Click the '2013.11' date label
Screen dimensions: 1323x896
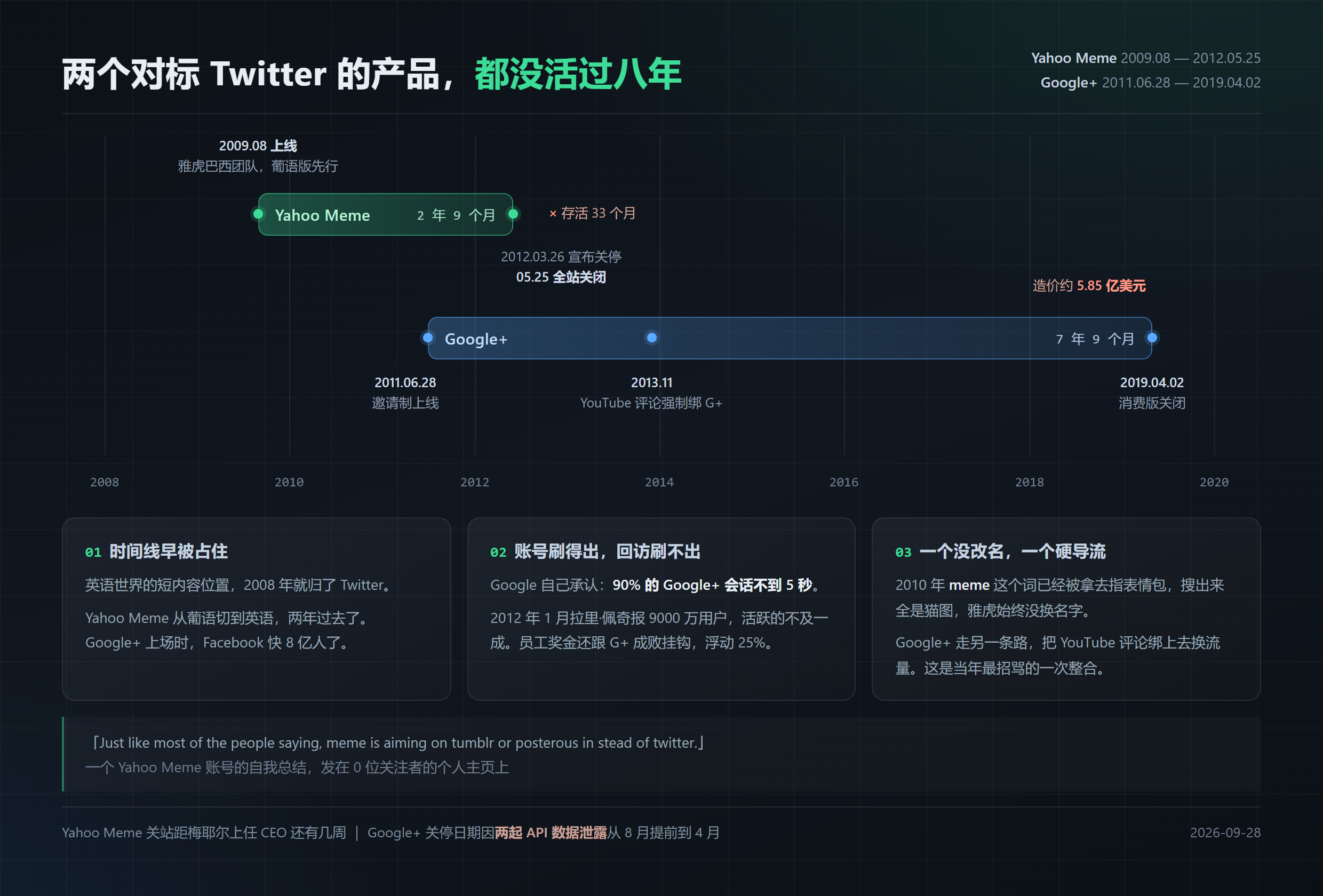[x=652, y=382]
